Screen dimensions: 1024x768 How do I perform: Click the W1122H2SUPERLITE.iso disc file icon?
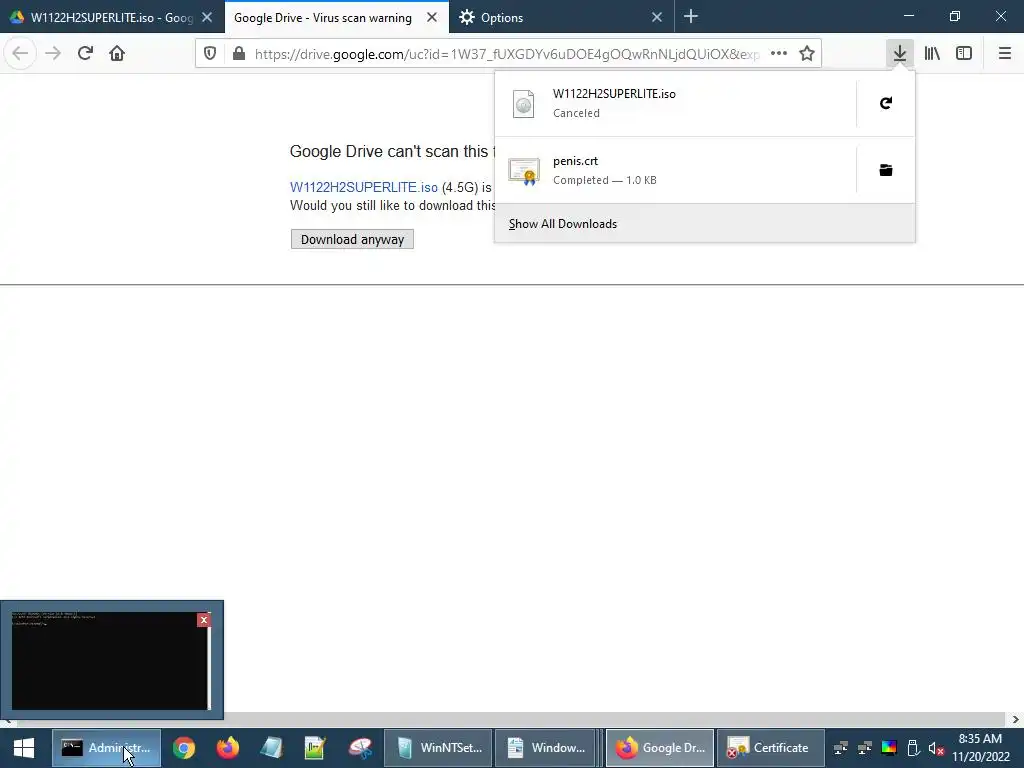[x=524, y=104]
